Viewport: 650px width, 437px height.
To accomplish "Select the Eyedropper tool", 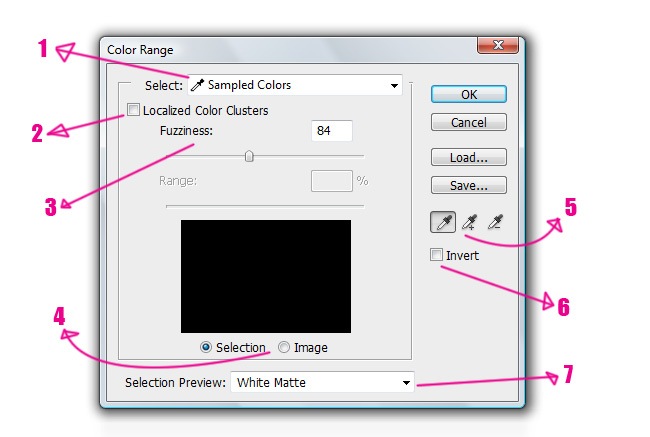I will [443, 222].
